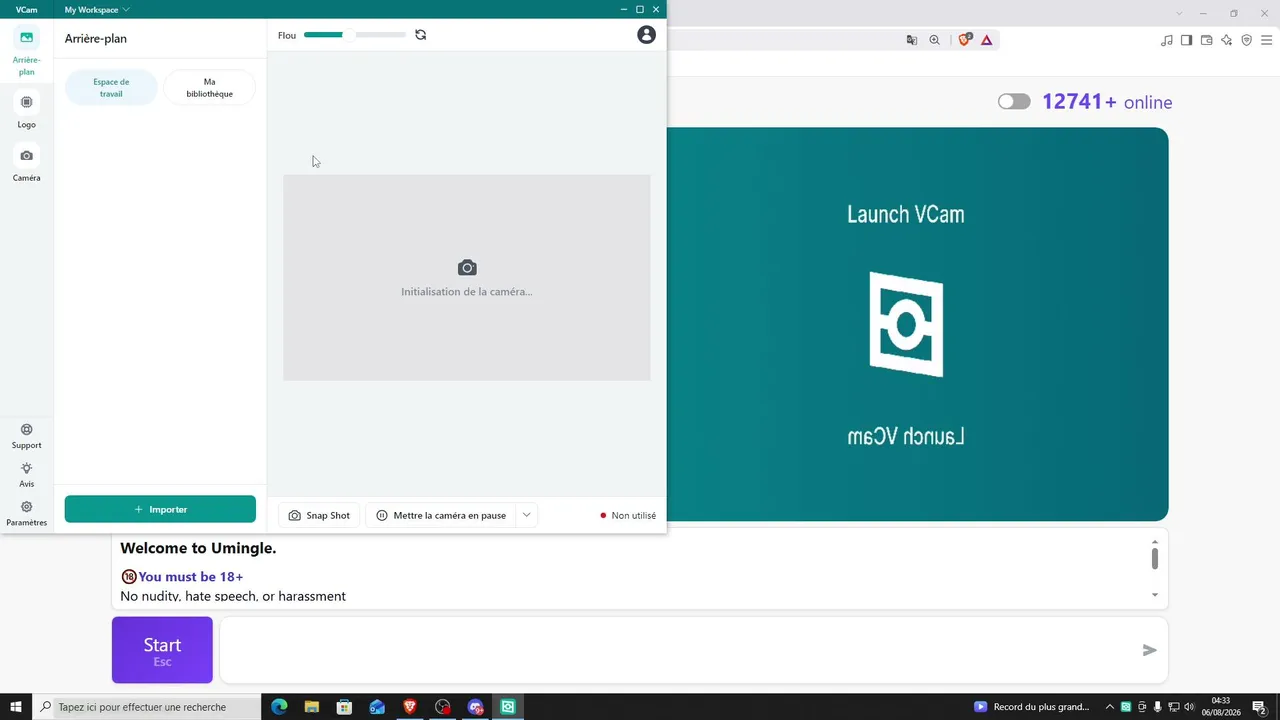
Task: Open Microsoft Store from taskbar
Action: (x=344, y=707)
